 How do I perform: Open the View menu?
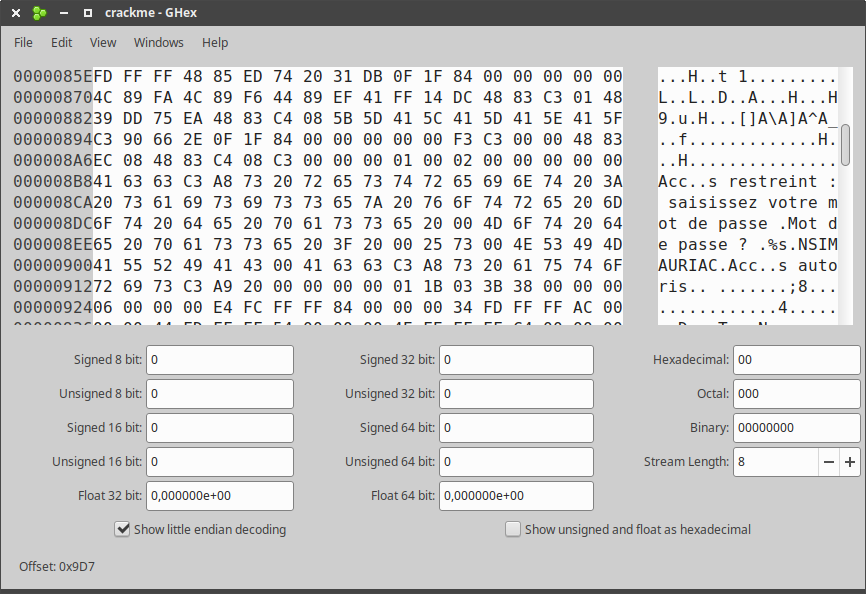point(103,43)
